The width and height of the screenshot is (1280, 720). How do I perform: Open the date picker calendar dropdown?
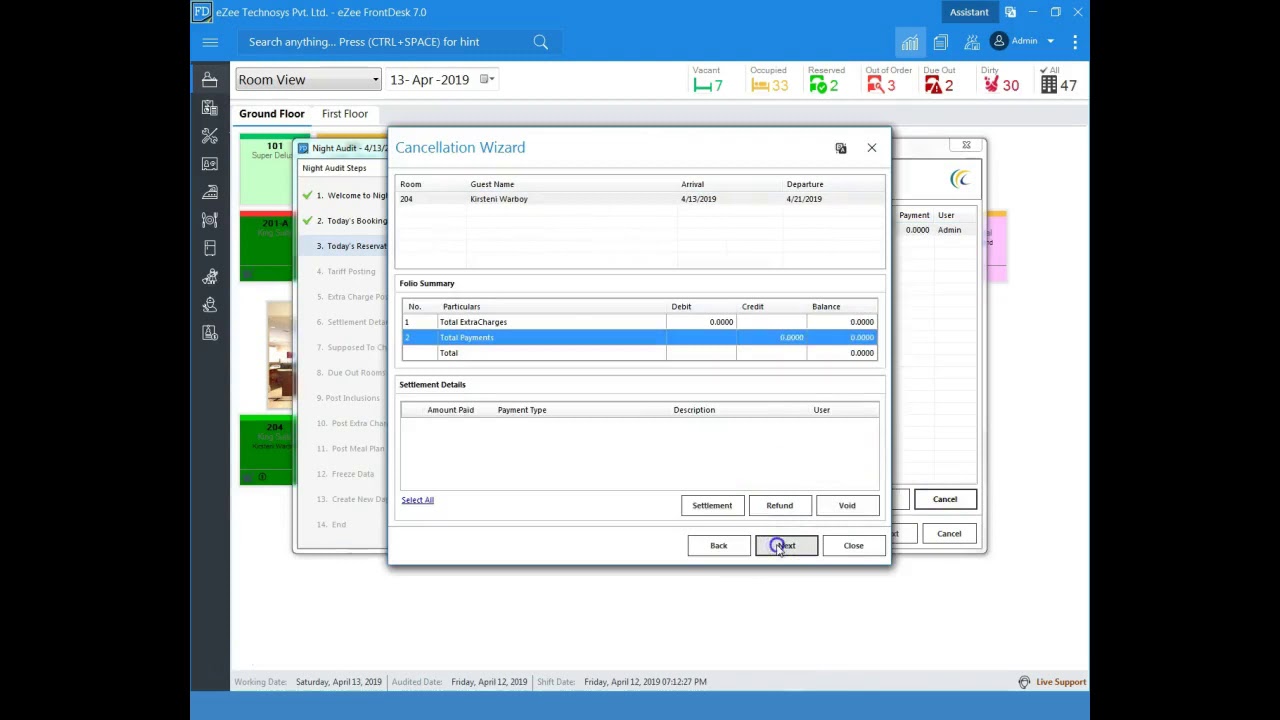(x=487, y=80)
